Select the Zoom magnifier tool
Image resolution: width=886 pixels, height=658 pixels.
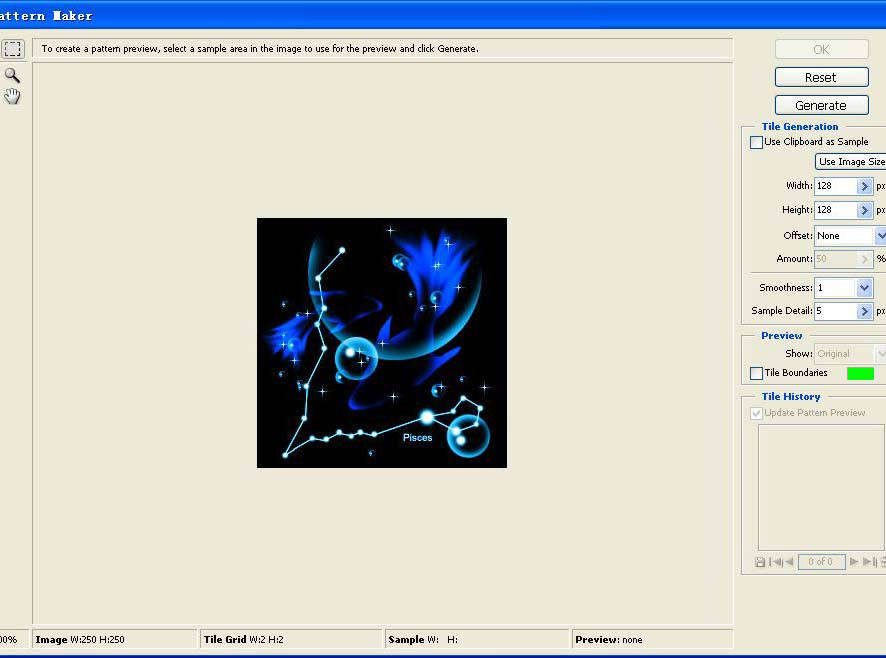(x=12, y=75)
